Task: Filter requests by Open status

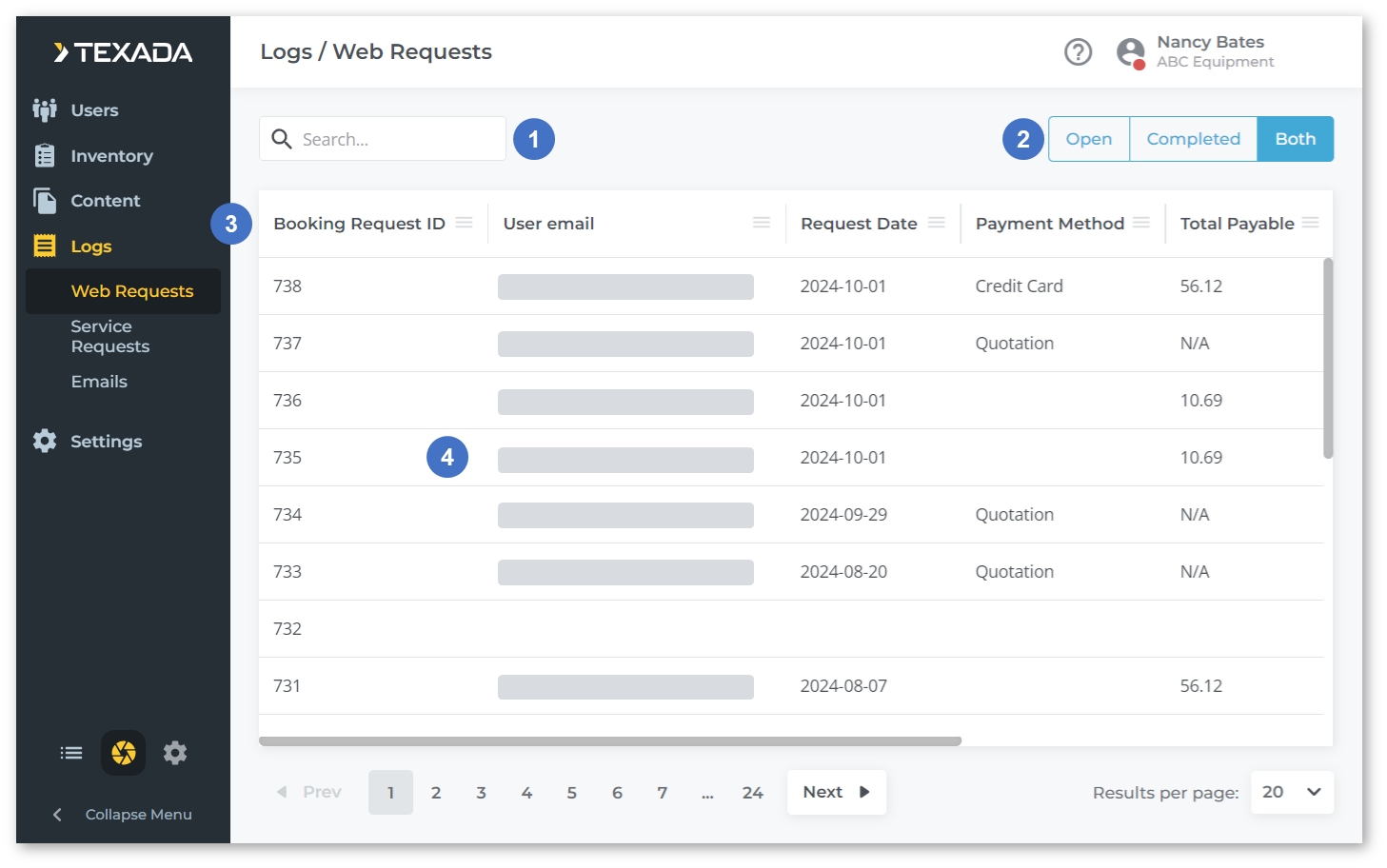Action: 1088,139
